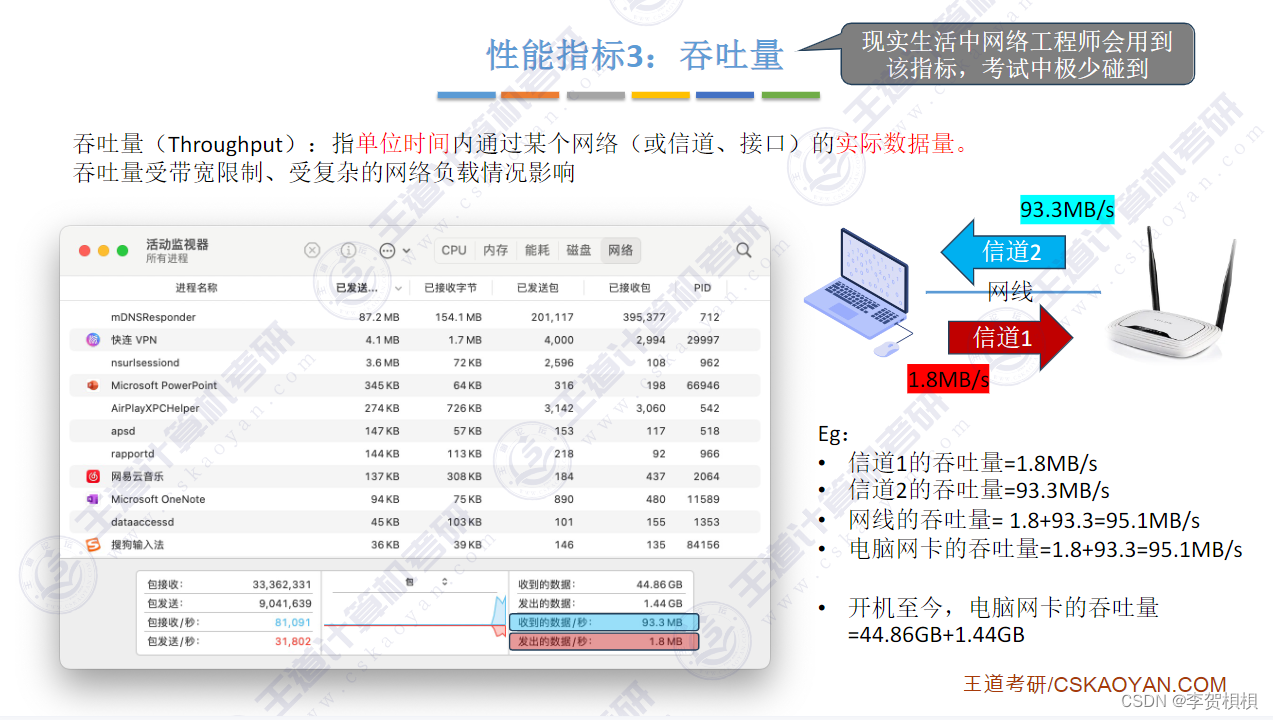Select the nsurlsessiond process row
Image resolution: width=1273 pixels, height=720 pixels.
click(x=415, y=363)
